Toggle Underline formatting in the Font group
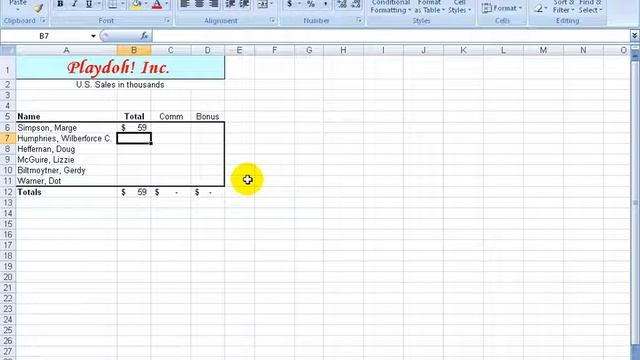Screen dimensions: 640x360 point(89,4)
